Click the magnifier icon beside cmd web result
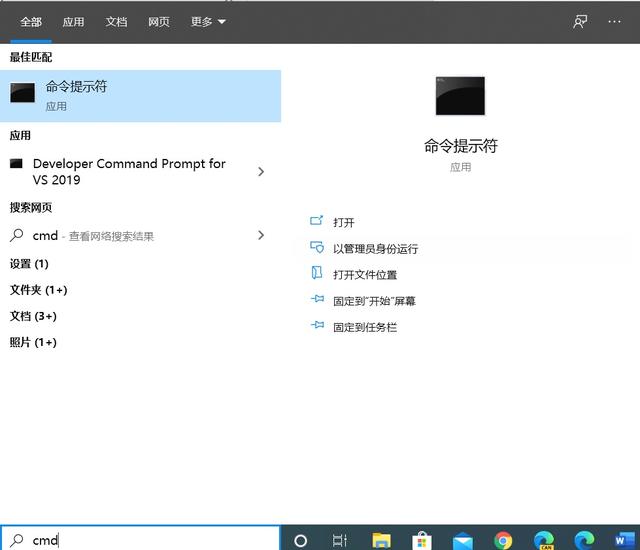This screenshot has height=550, width=640. pos(16,235)
